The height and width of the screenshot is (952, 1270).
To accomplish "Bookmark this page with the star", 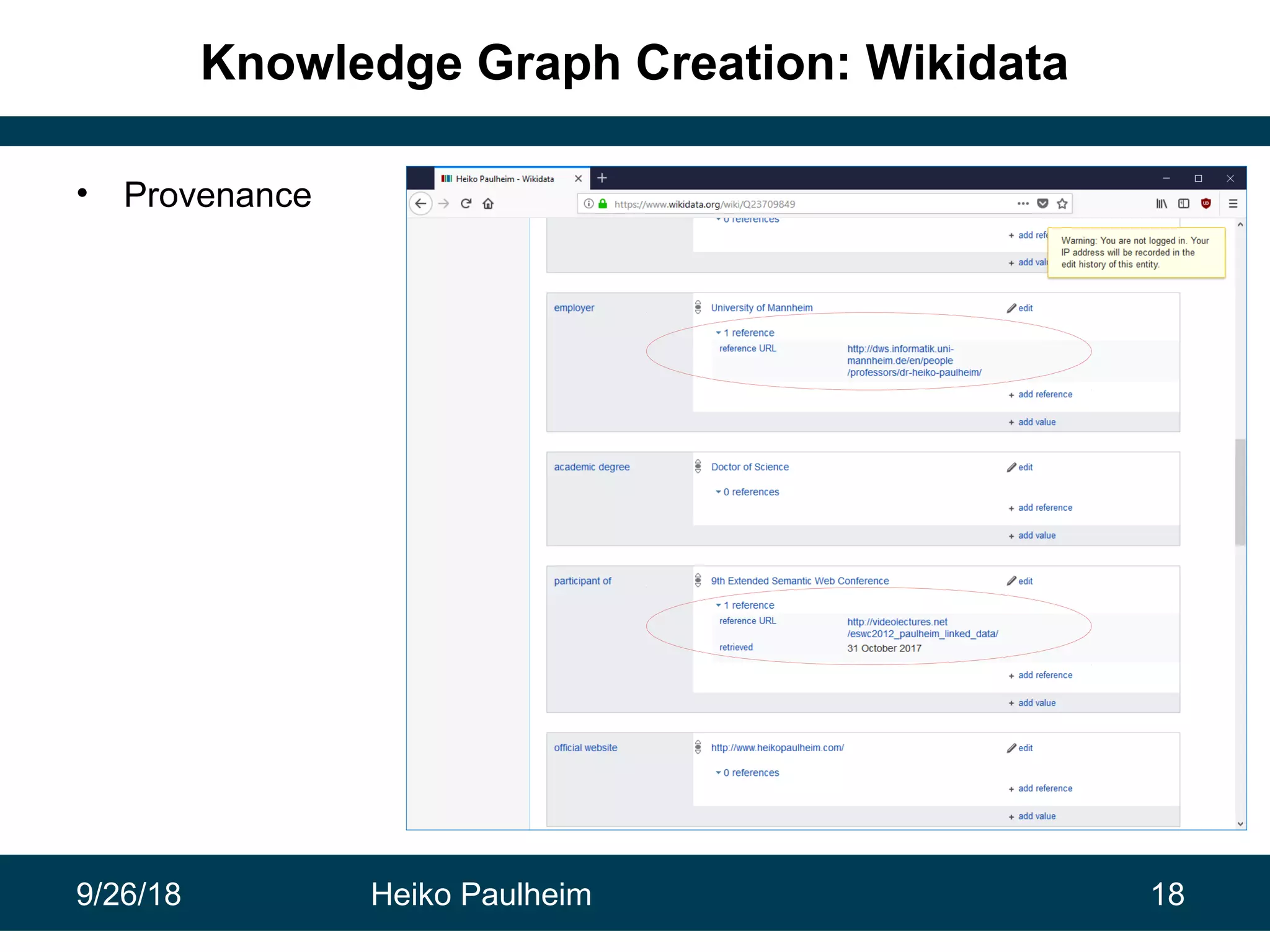I will (x=1062, y=204).
